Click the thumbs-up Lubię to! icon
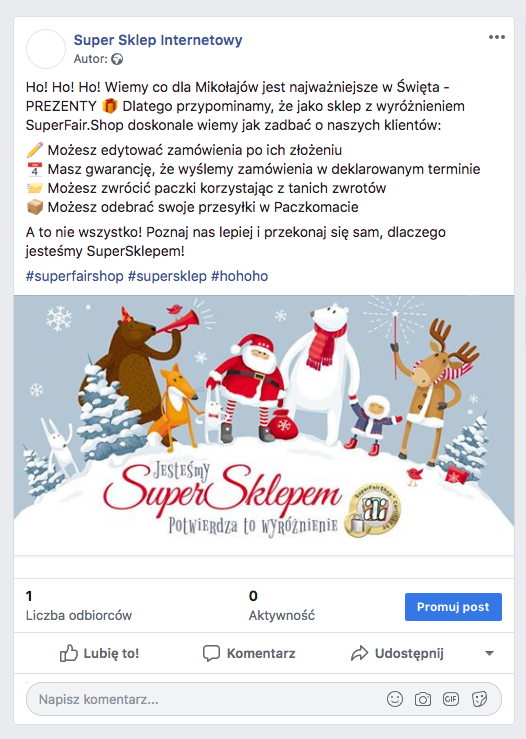 pyautogui.click(x=68, y=653)
